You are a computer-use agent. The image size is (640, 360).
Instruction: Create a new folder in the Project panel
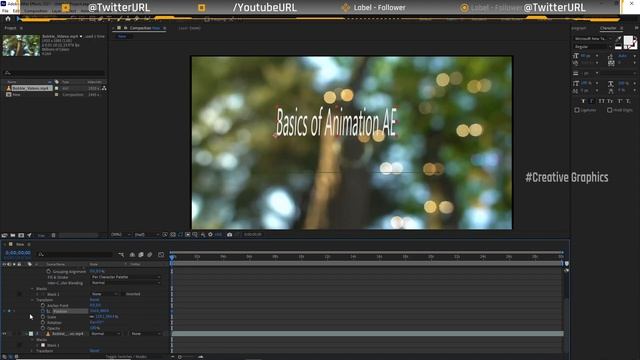[13, 235]
